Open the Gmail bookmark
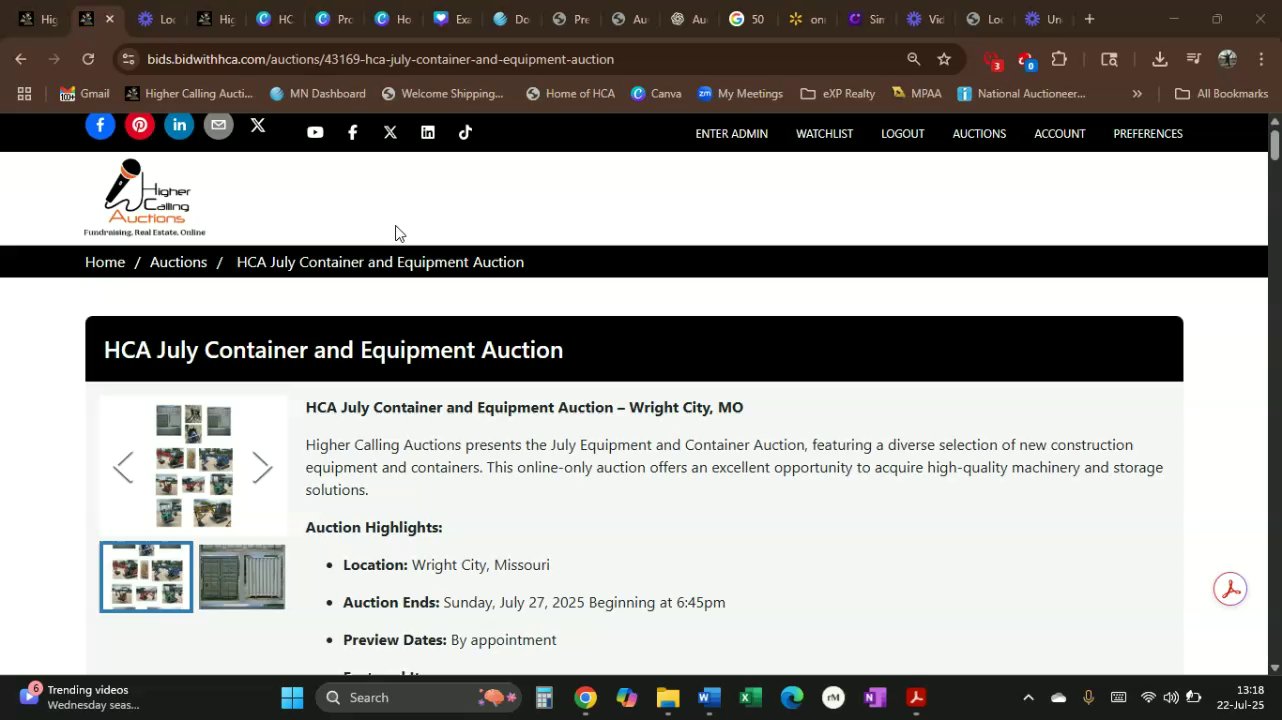 (84, 93)
